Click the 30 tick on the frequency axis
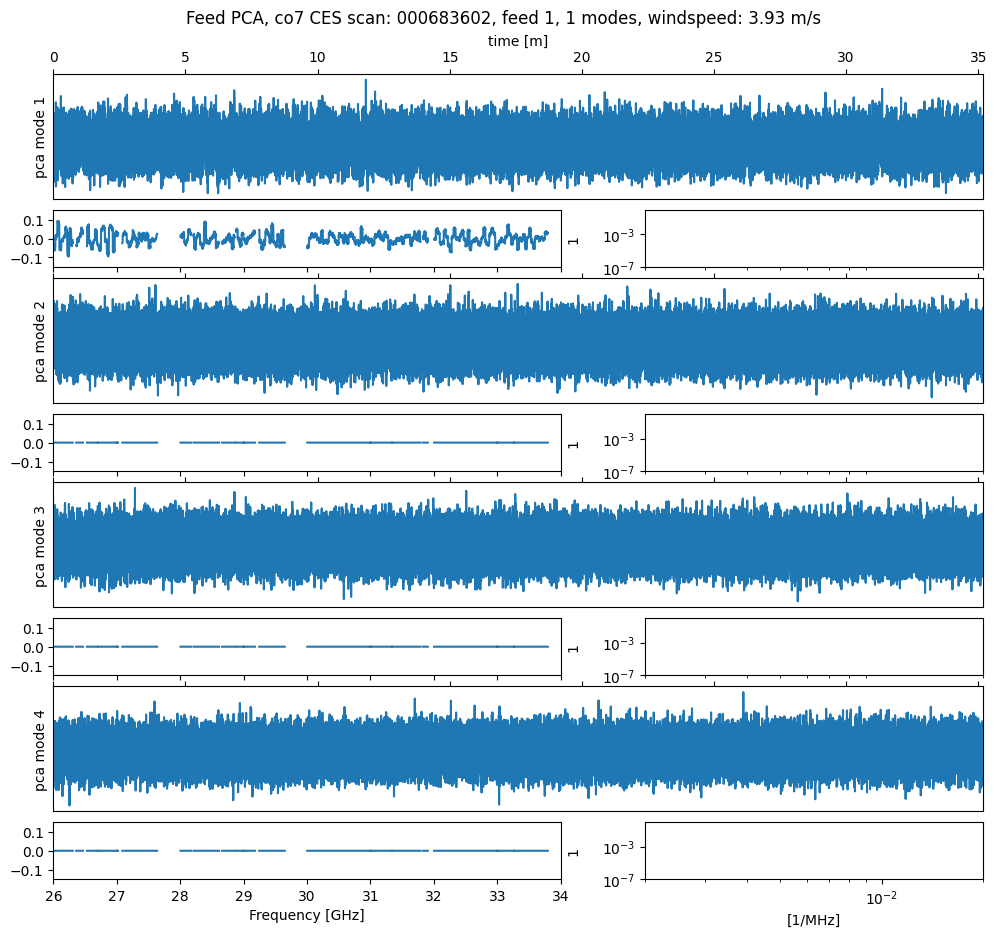The height and width of the screenshot is (937, 997). [x=307, y=895]
